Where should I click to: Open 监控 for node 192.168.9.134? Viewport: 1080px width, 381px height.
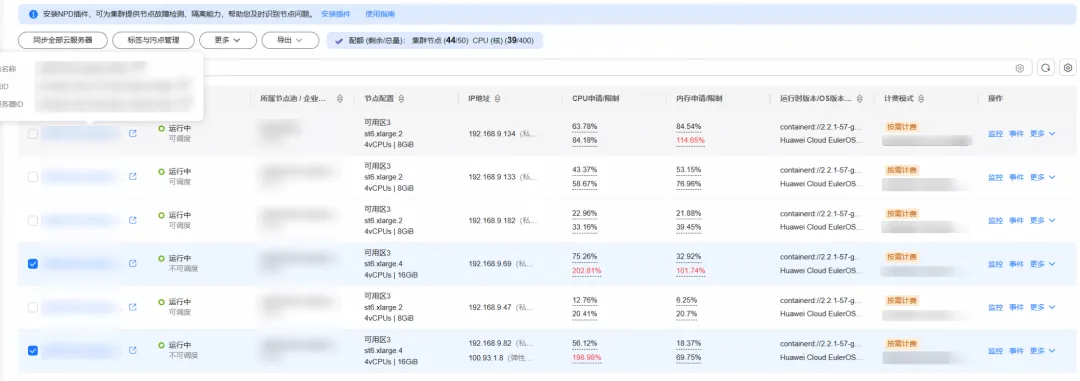tap(995, 134)
